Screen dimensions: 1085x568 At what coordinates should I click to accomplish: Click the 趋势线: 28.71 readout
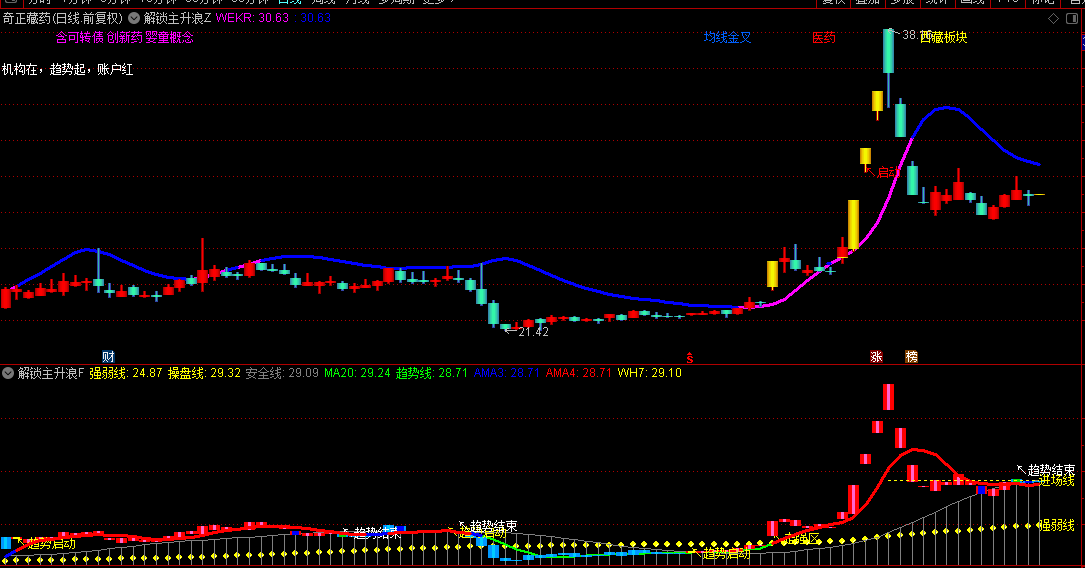click(432, 373)
